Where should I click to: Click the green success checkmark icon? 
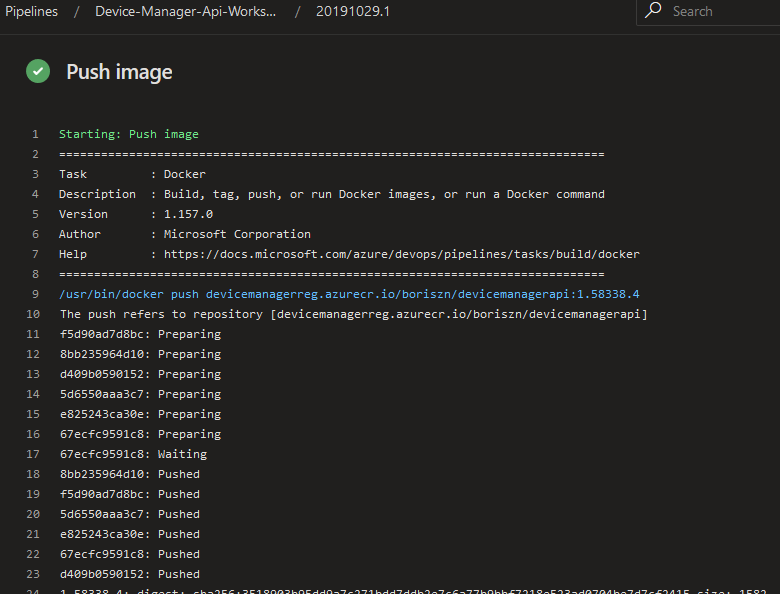coord(38,71)
